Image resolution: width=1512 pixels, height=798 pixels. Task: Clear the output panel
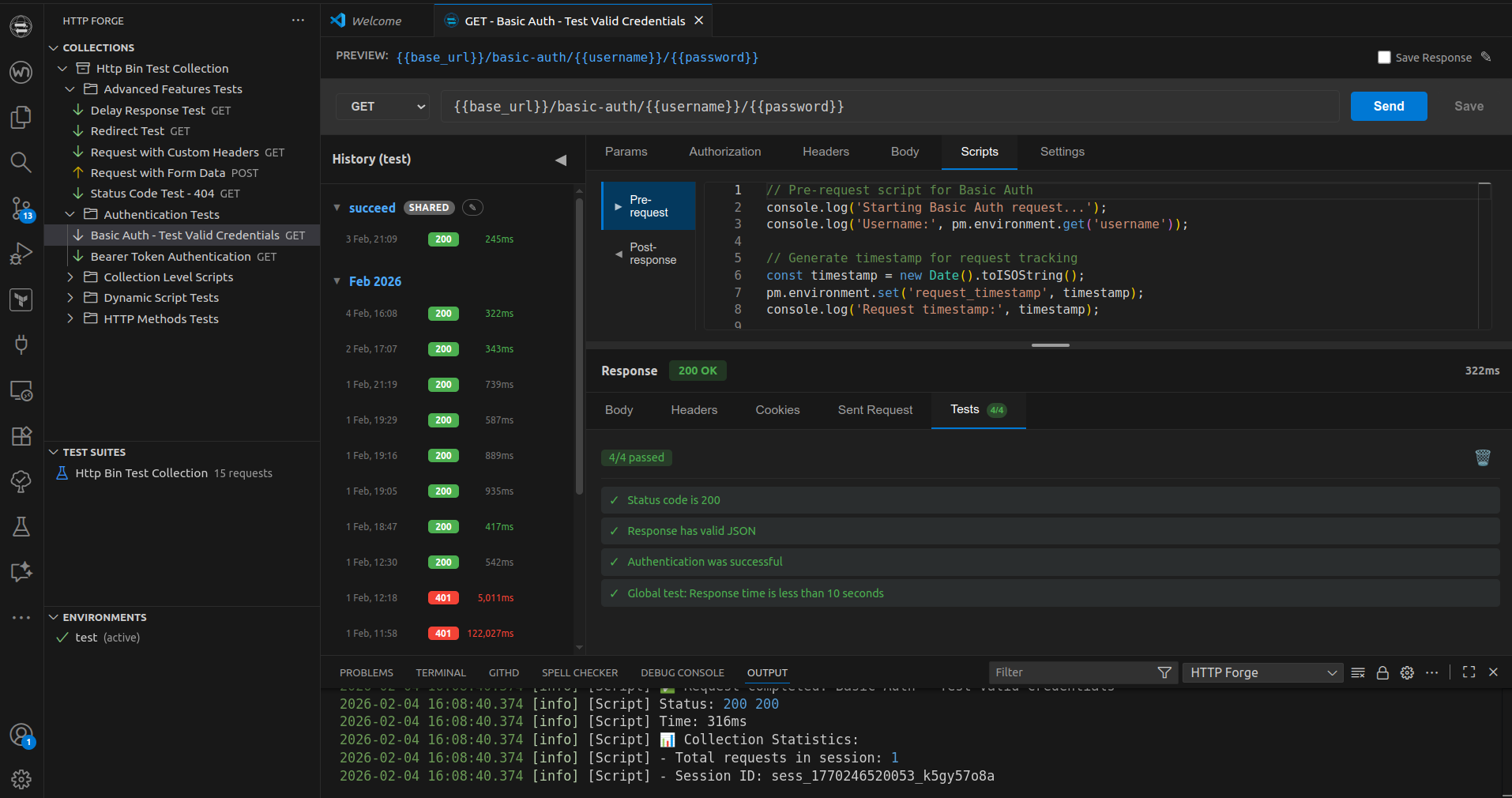(x=1358, y=672)
